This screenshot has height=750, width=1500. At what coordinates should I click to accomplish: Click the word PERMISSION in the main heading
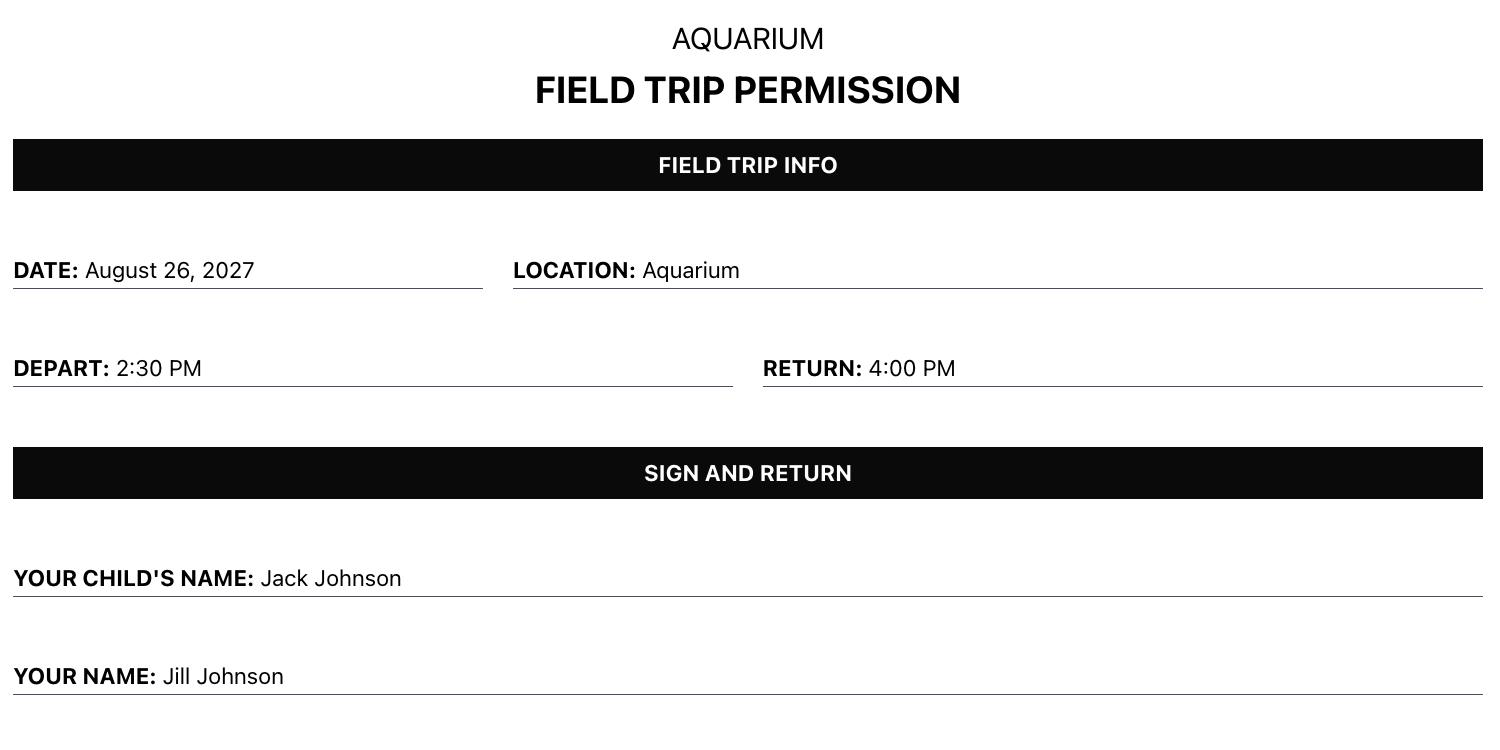coord(846,91)
